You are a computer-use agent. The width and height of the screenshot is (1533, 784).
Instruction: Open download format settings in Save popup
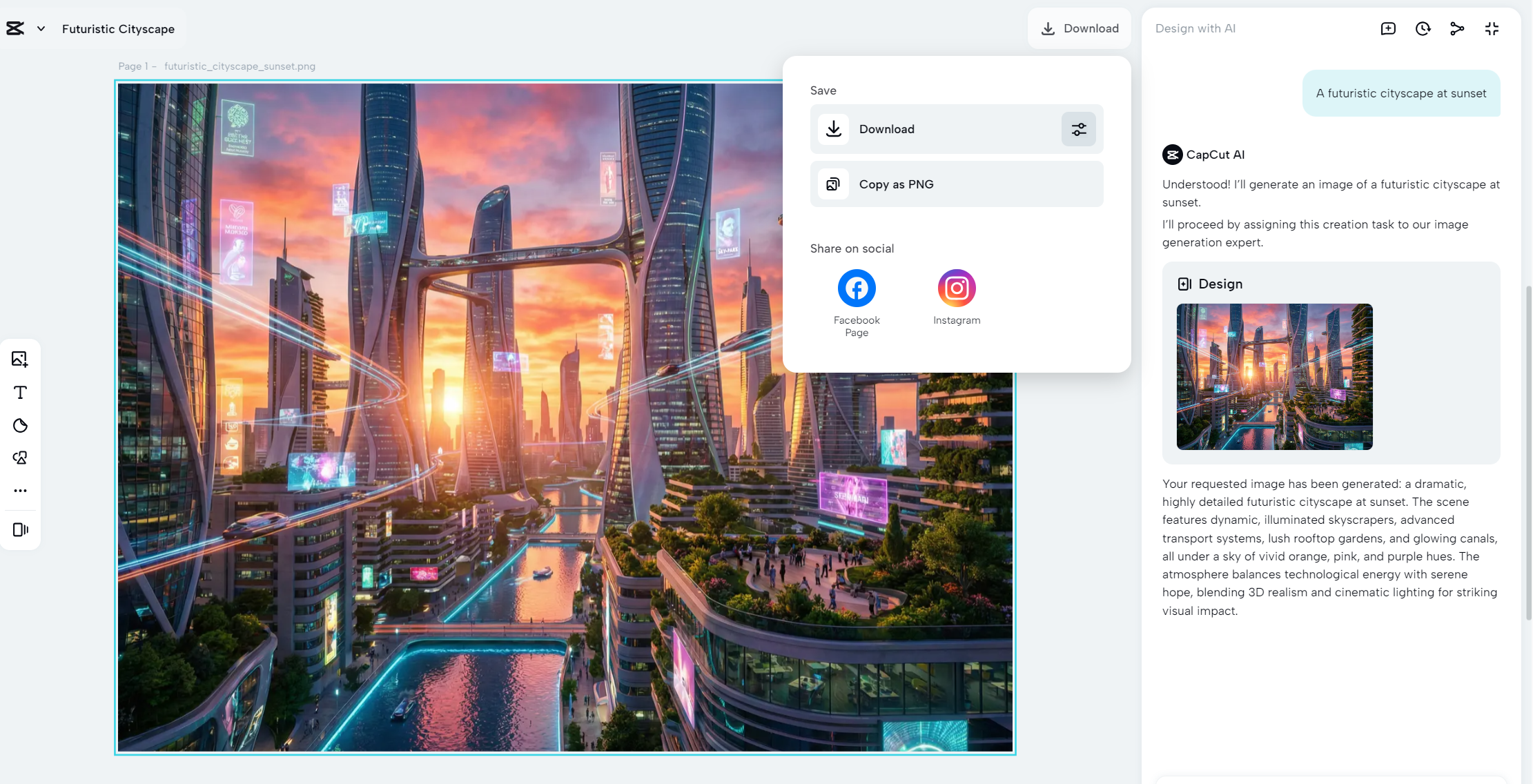pyautogui.click(x=1078, y=129)
